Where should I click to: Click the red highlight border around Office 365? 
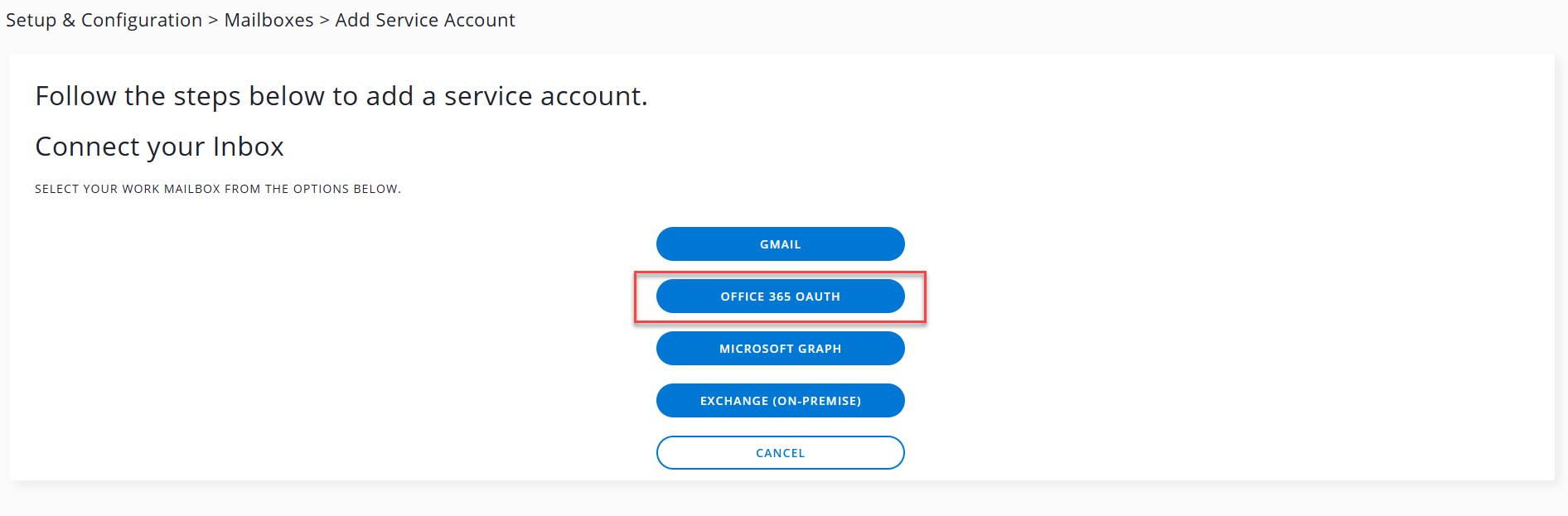click(636, 297)
